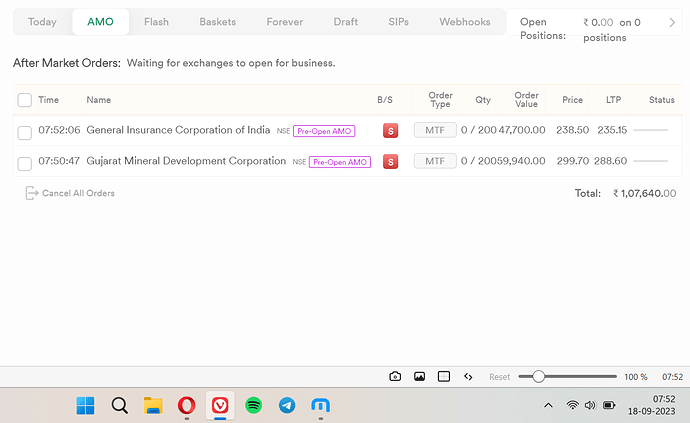This screenshot has height=423, width=690.
Task: Click the sell S badge for Gujarat Mineral order
Action: coord(390,162)
